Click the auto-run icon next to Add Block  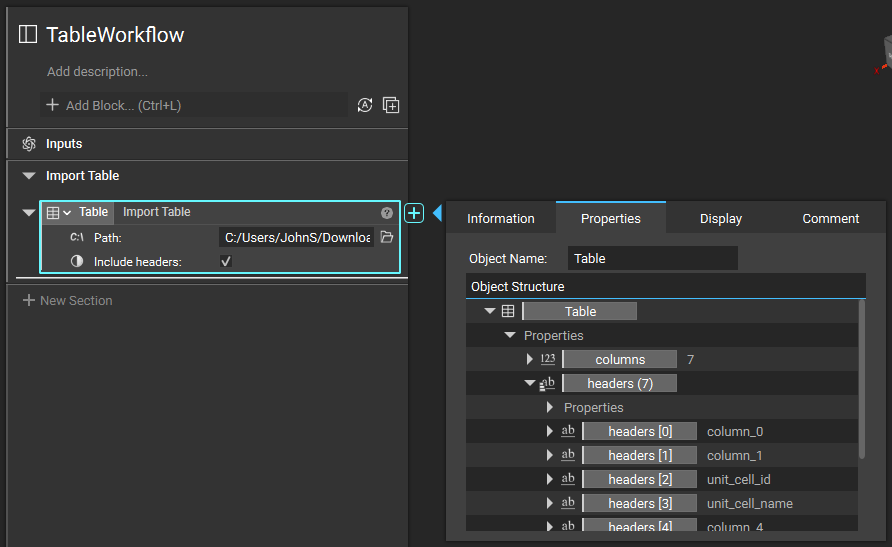click(365, 105)
